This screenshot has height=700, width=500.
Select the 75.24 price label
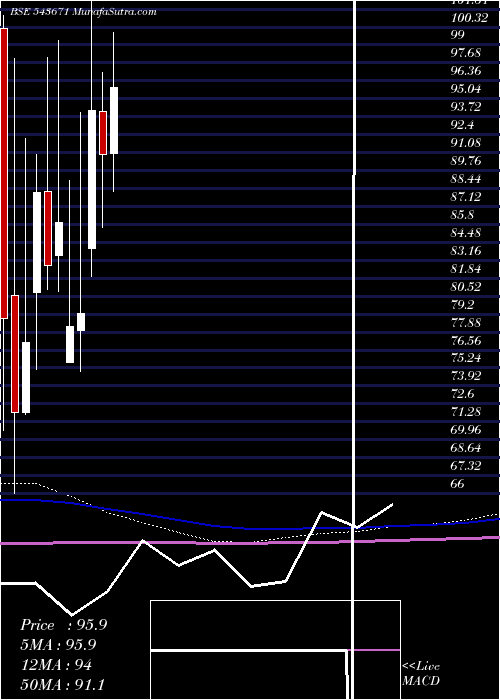466,358
